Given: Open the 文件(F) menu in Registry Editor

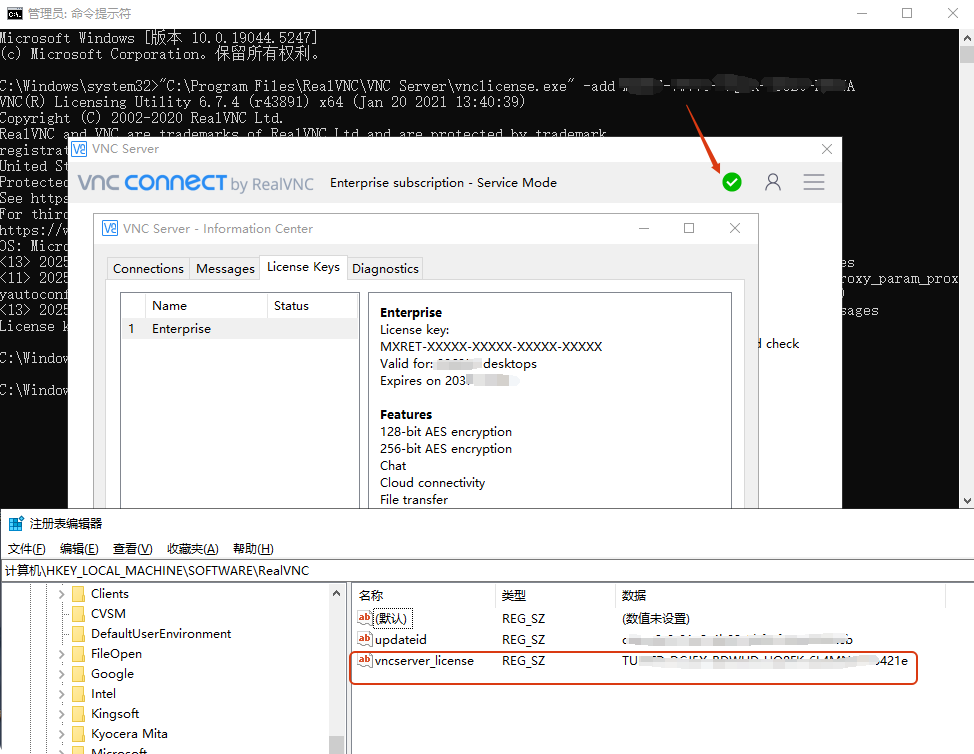Looking at the screenshot, I should (27, 548).
